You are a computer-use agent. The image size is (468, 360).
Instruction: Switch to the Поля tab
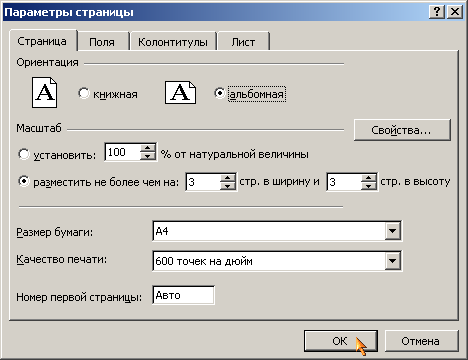(102, 42)
